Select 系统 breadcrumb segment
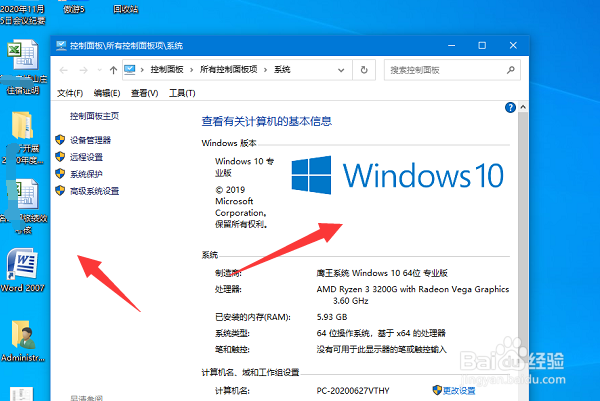 [282, 70]
